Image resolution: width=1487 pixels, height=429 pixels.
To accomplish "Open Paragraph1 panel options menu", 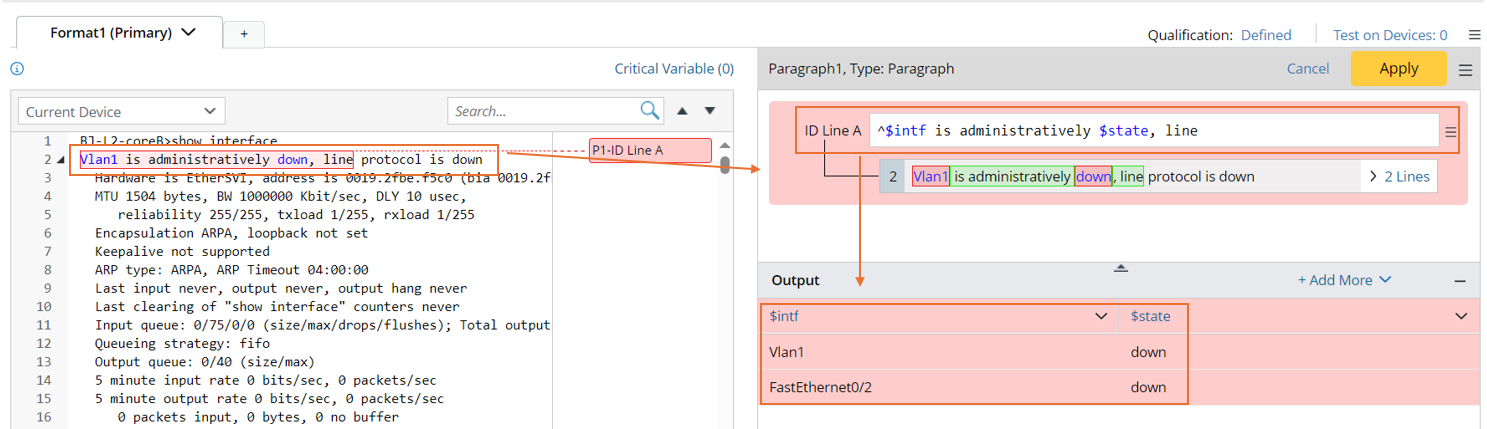I will click(x=1466, y=70).
